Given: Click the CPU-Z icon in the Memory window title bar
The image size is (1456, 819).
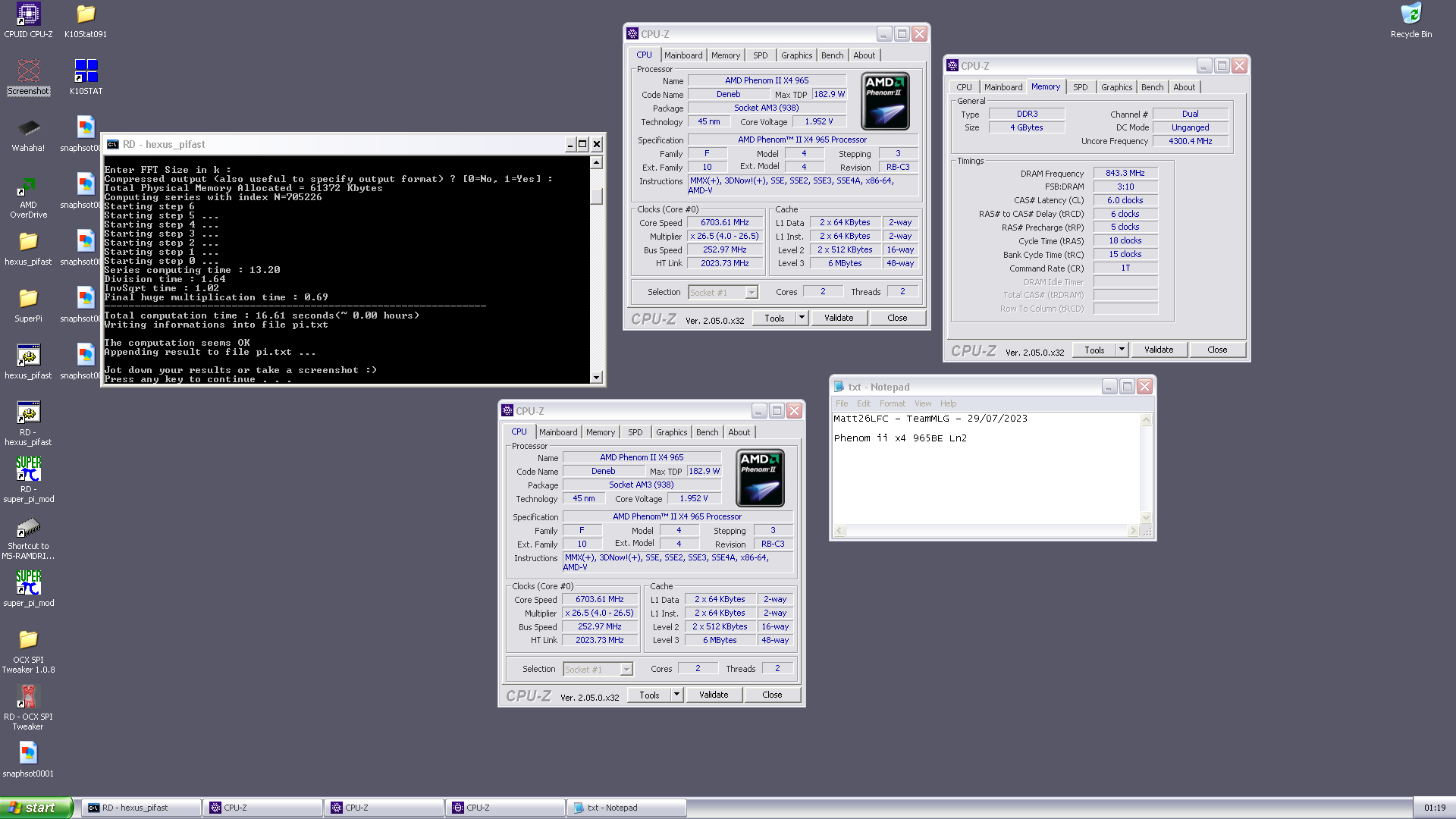Looking at the screenshot, I should [952, 66].
